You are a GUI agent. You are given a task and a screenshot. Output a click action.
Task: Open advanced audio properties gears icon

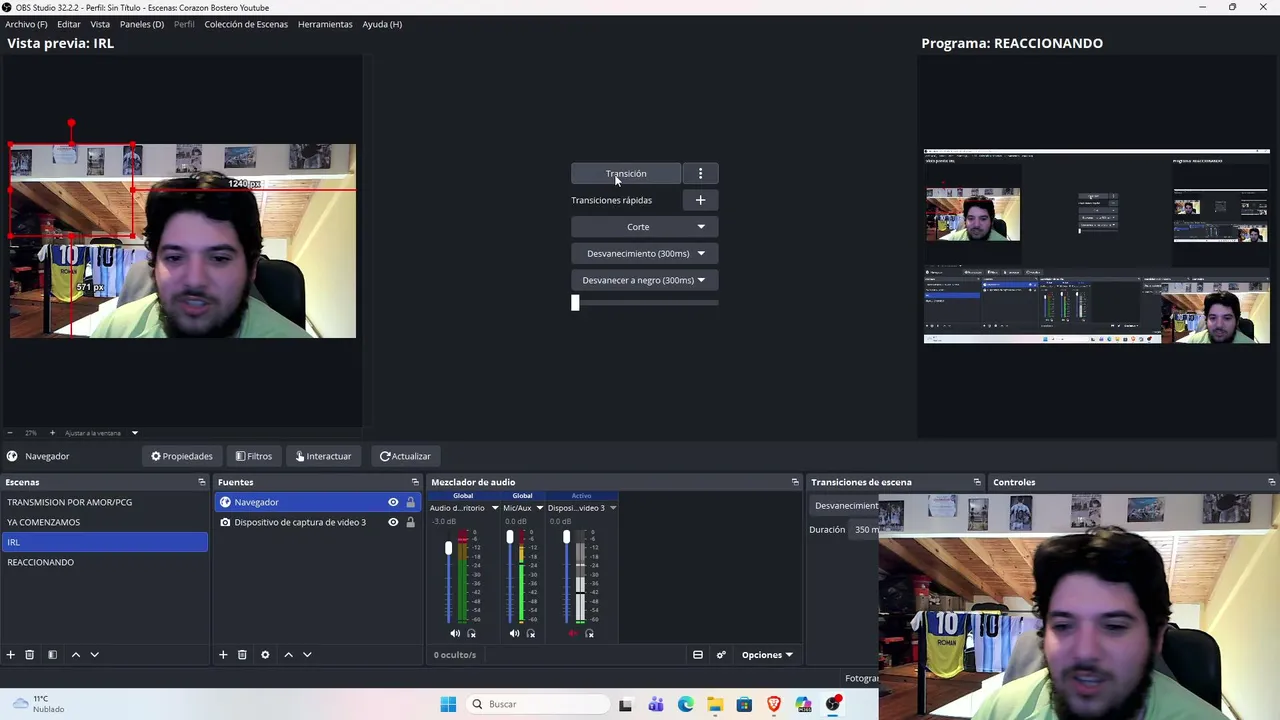coord(721,655)
